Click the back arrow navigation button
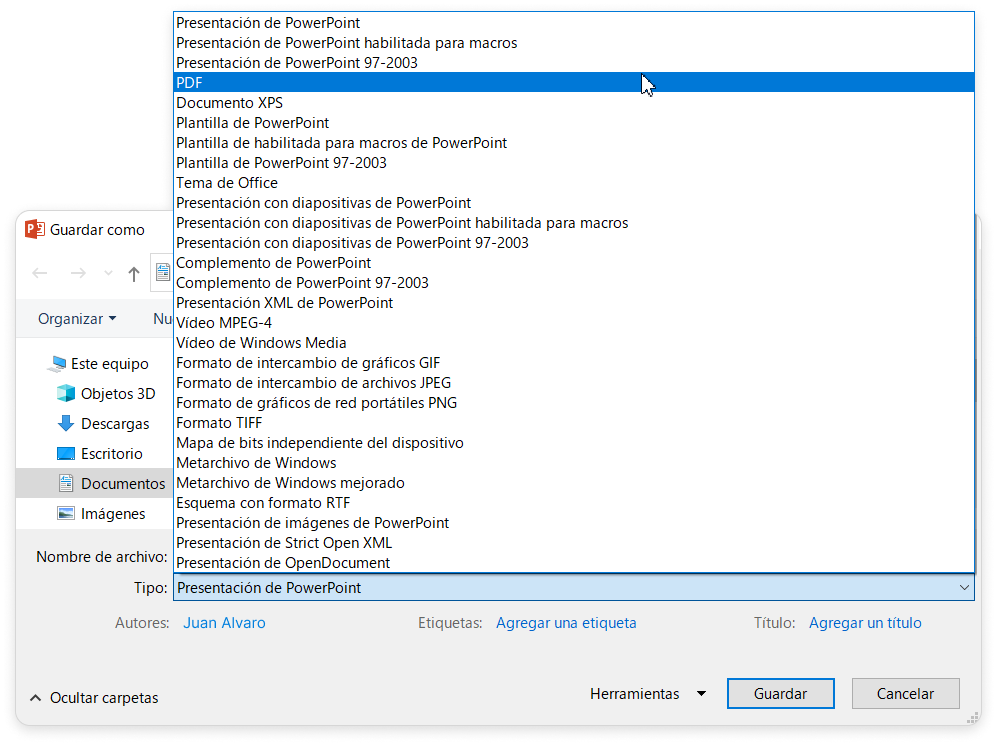997x745 pixels. pyautogui.click(x=41, y=273)
